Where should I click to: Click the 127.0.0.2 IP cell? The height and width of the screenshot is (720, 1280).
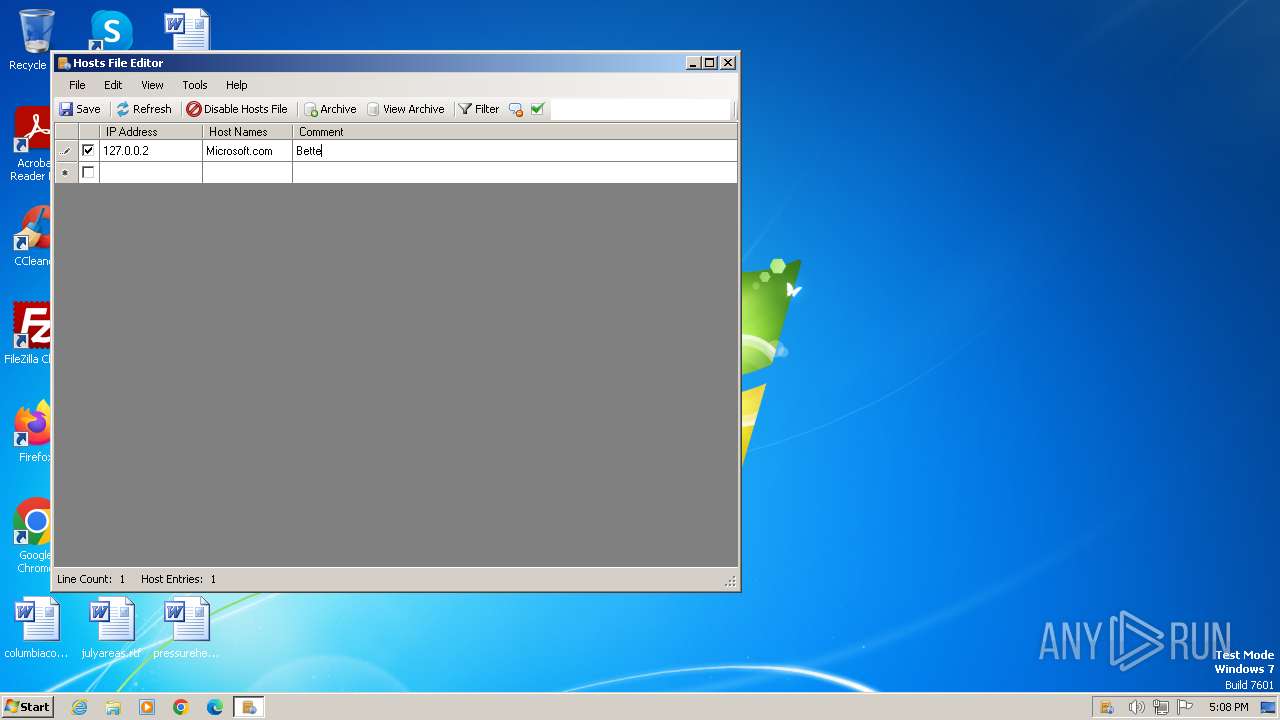(x=151, y=151)
